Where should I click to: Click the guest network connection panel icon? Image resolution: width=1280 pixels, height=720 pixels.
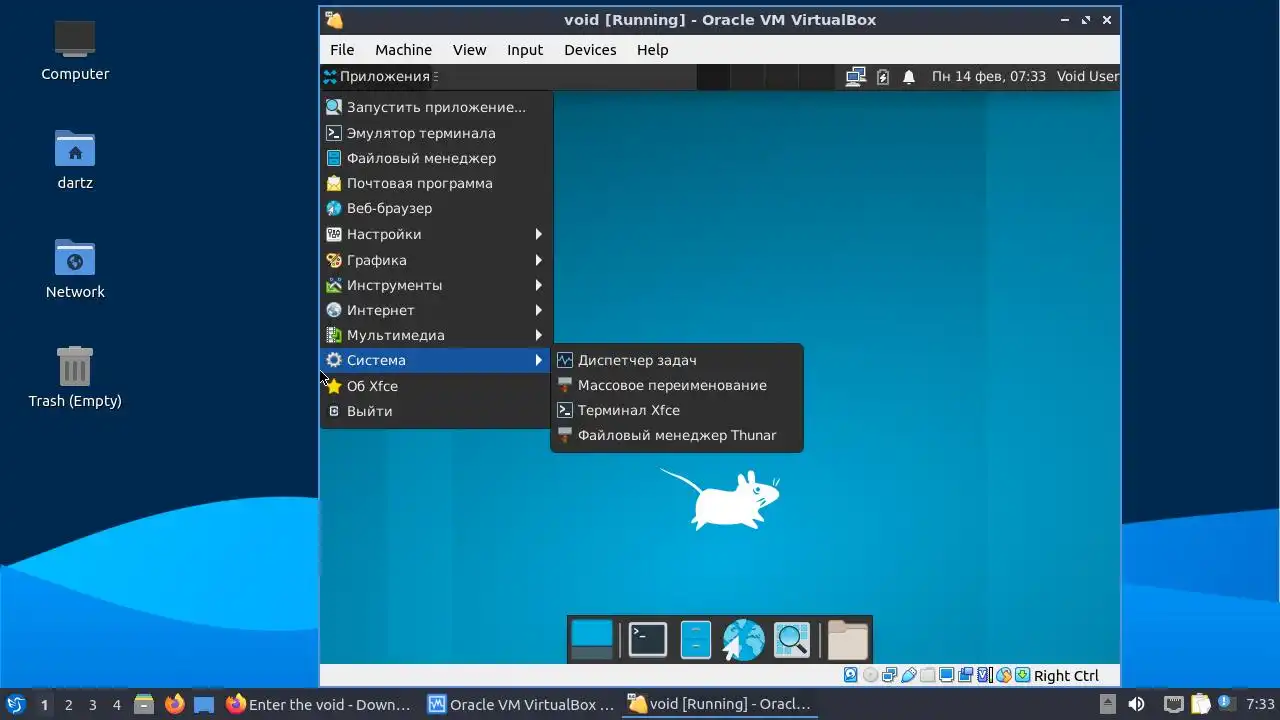855,76
